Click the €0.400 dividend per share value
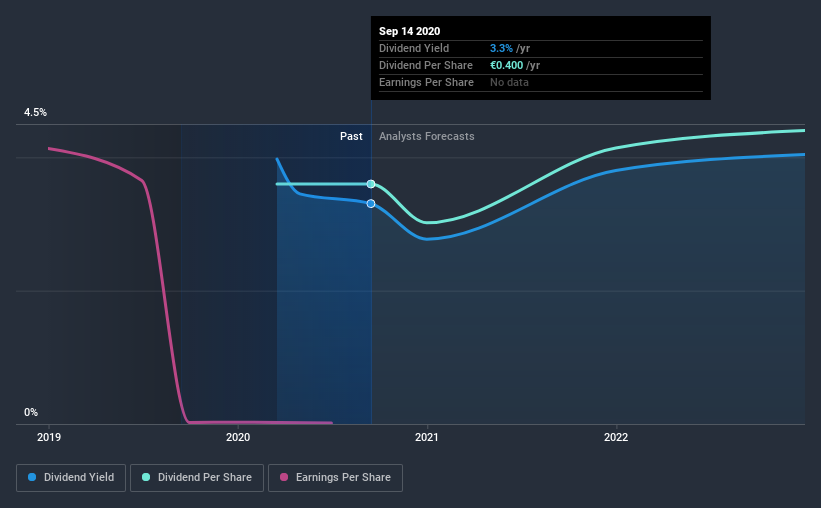 (506, 65)
